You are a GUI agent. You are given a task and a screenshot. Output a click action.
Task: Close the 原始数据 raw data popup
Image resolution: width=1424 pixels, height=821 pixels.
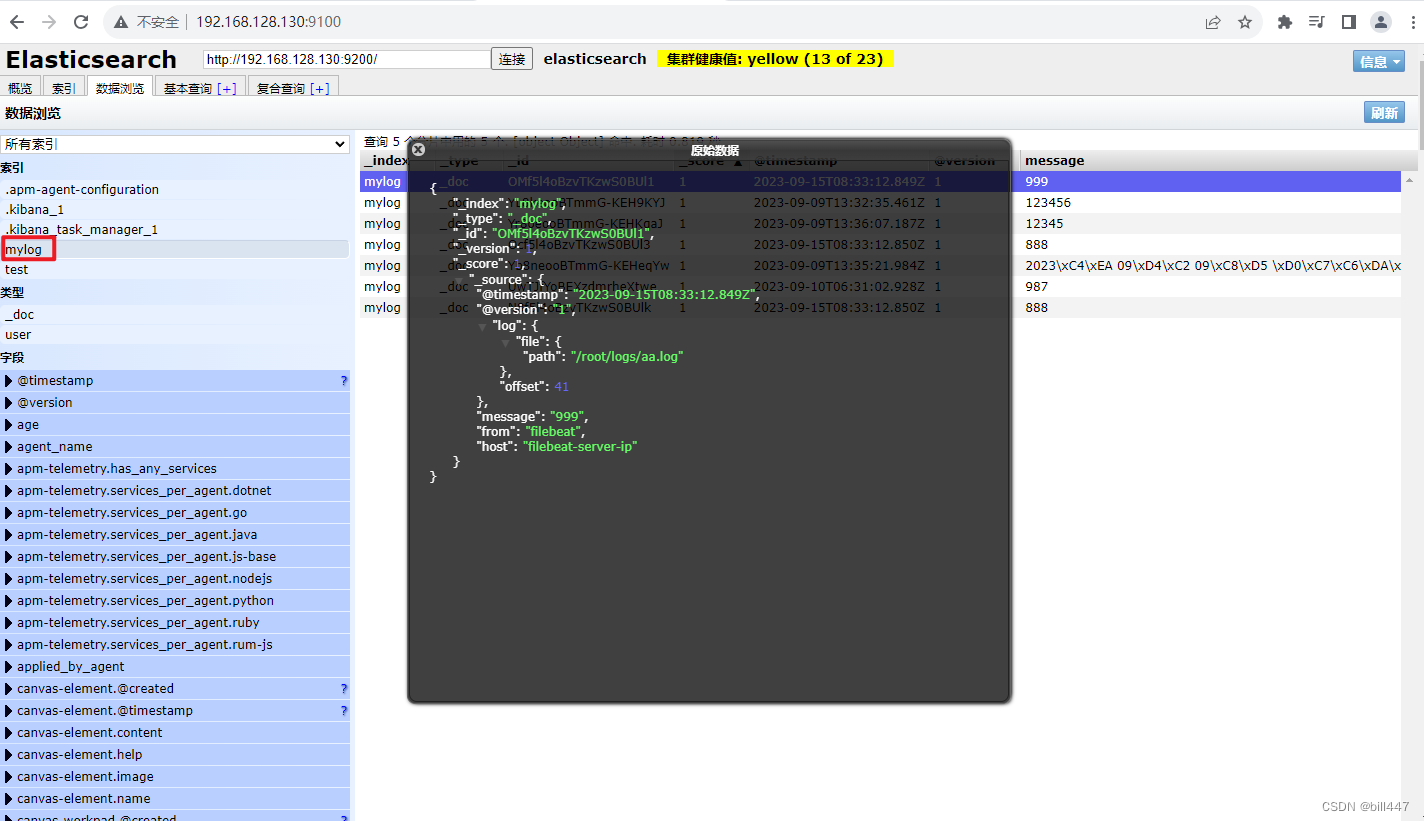click(419, 149)
